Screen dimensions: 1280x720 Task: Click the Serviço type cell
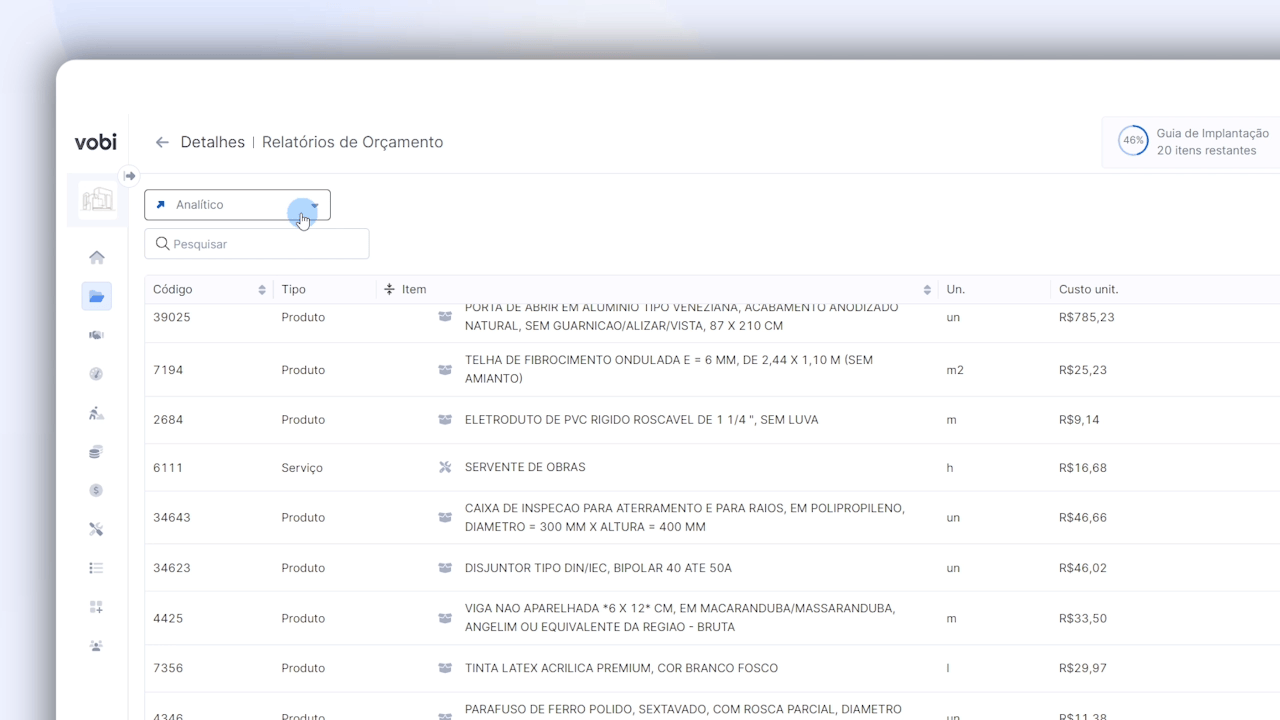[302, 467]
